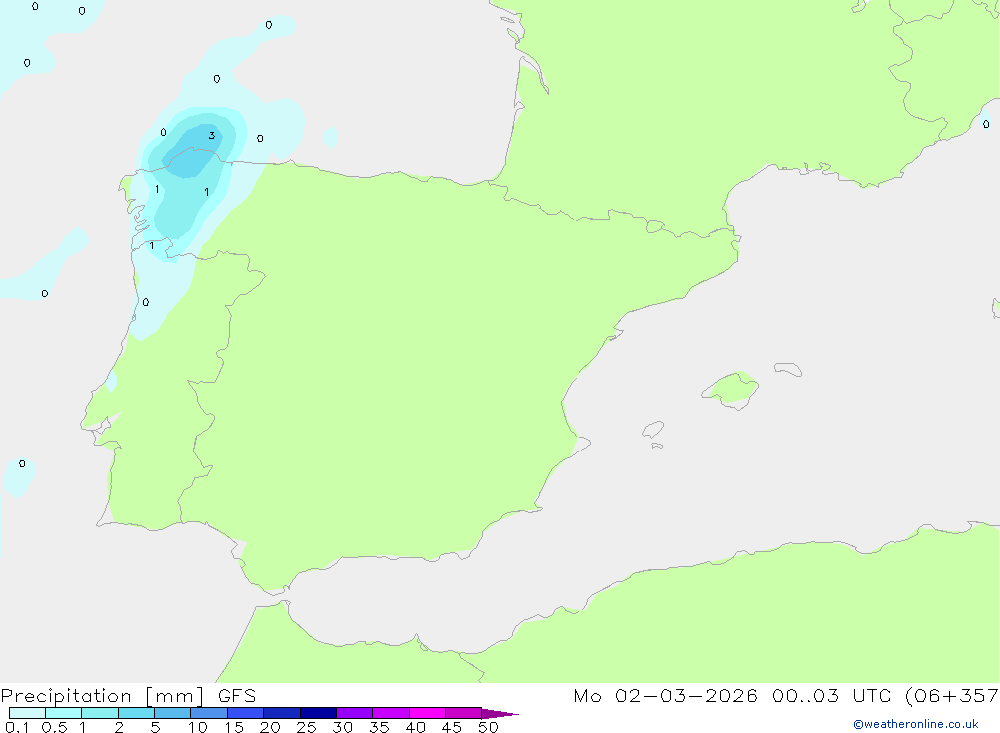Click the 30–35 mm violet legend box
1000x733 pixels.
[x=354, y=713]
